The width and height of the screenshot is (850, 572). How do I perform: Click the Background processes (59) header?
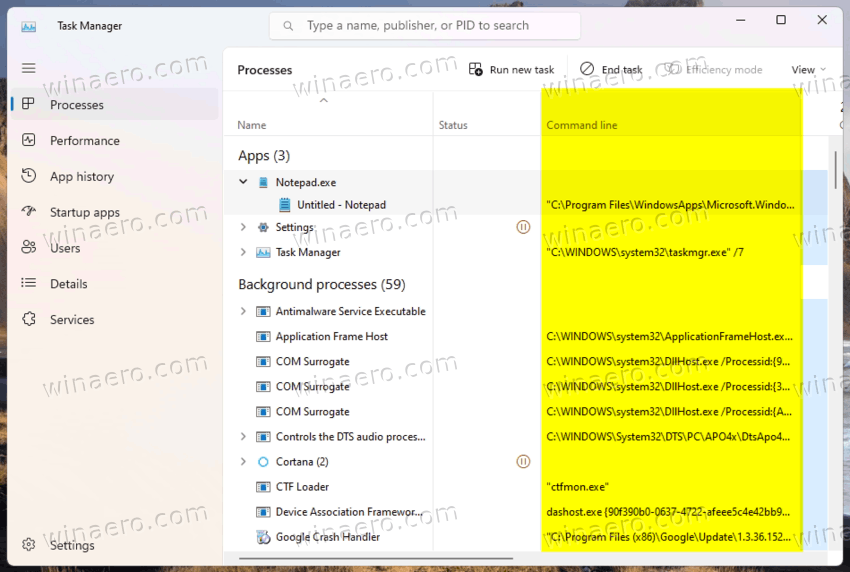pos(321,285)
